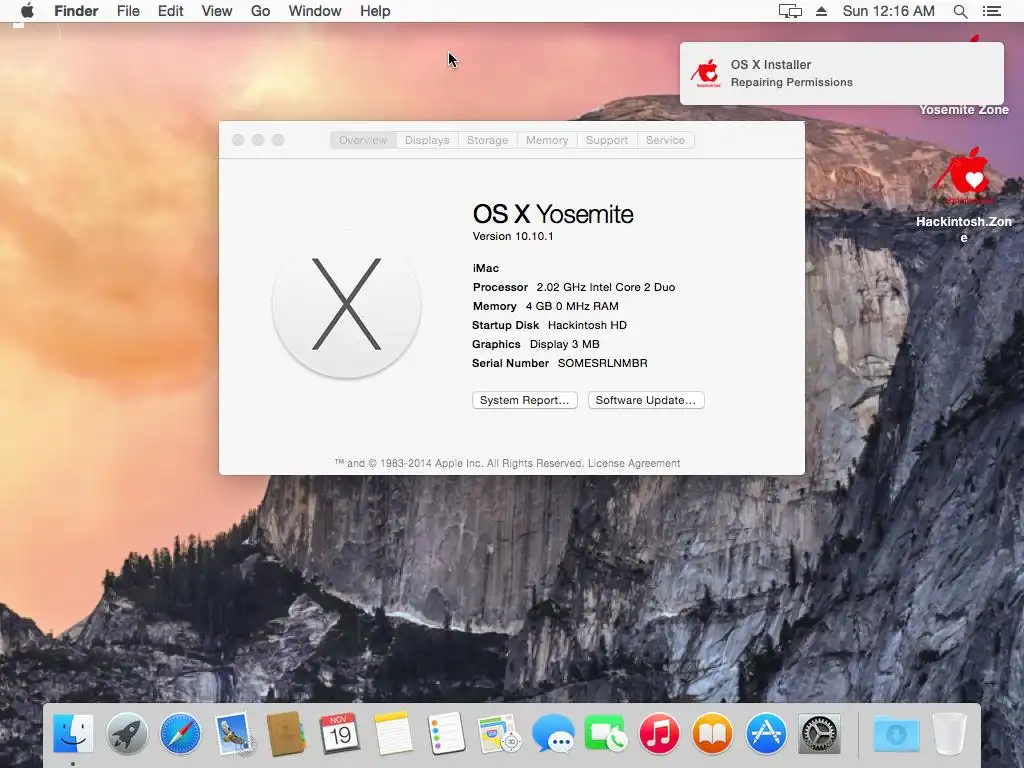The width and height of the screenshot is (1024, 768).
Task: Click the Display 3 MB graphics value
Action: pos(564,344)
